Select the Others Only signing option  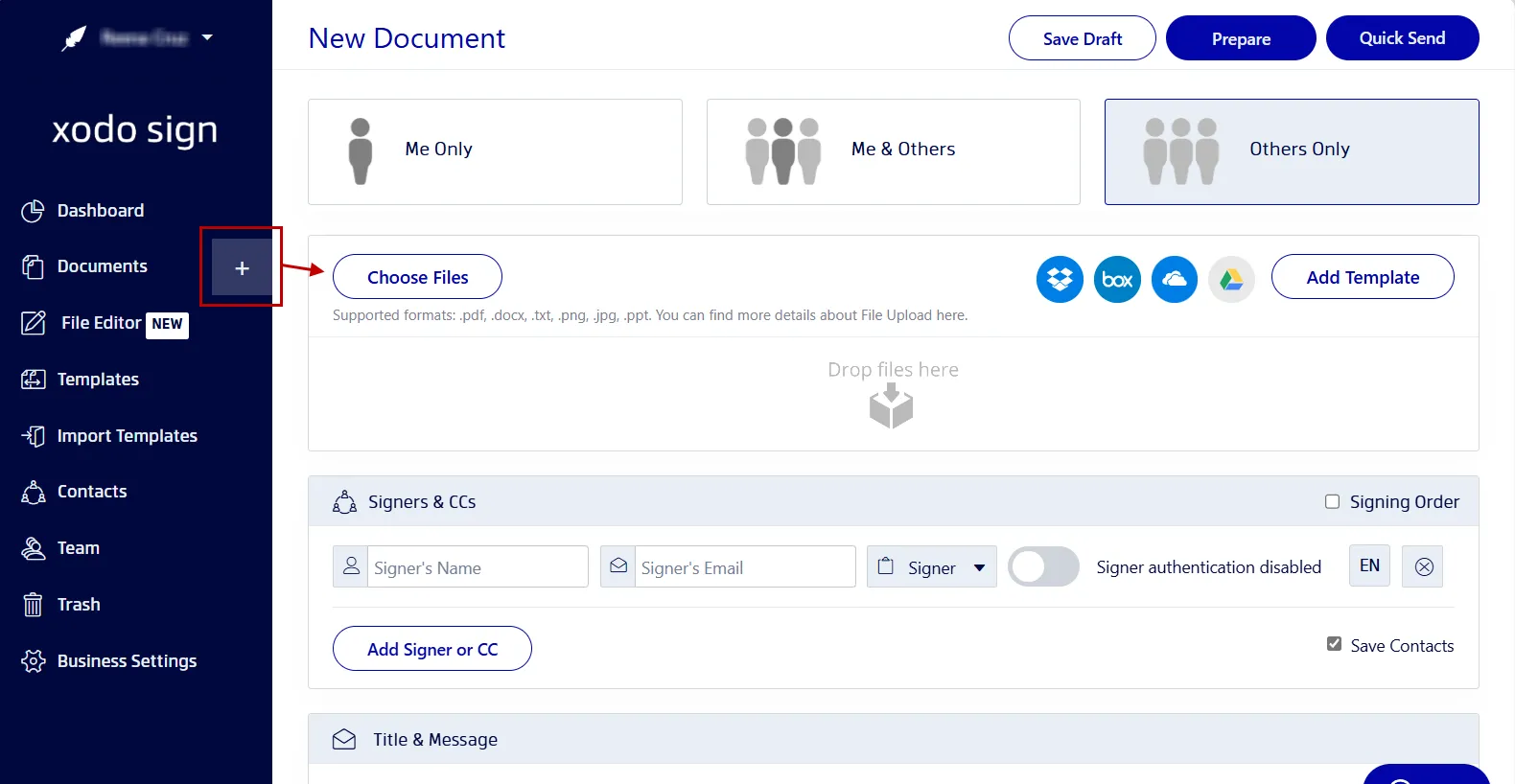pos(1292,151)
